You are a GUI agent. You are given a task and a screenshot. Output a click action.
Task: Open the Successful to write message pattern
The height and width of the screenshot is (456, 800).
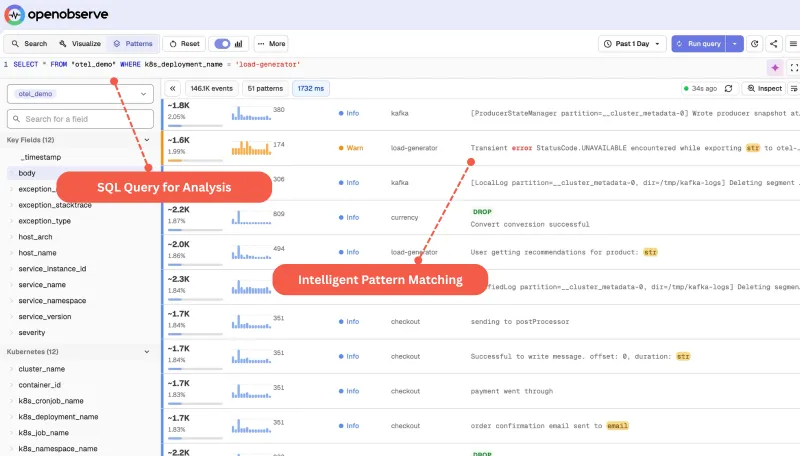coord(481,357)
